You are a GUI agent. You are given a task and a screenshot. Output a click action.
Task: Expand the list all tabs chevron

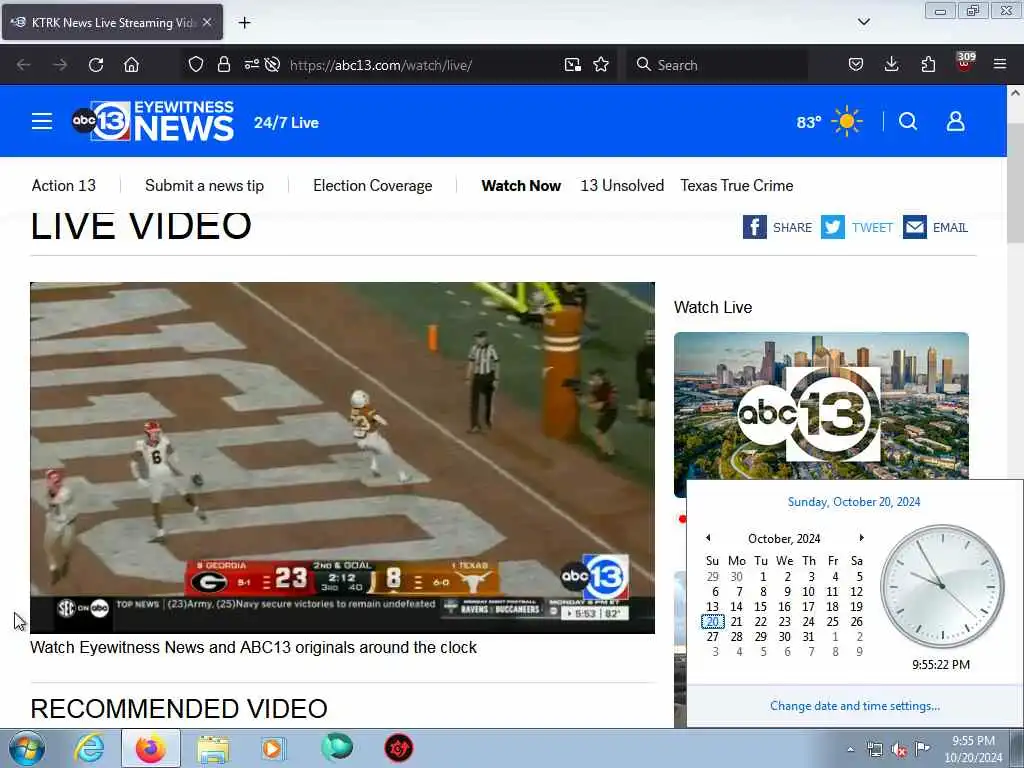(863, 22)
